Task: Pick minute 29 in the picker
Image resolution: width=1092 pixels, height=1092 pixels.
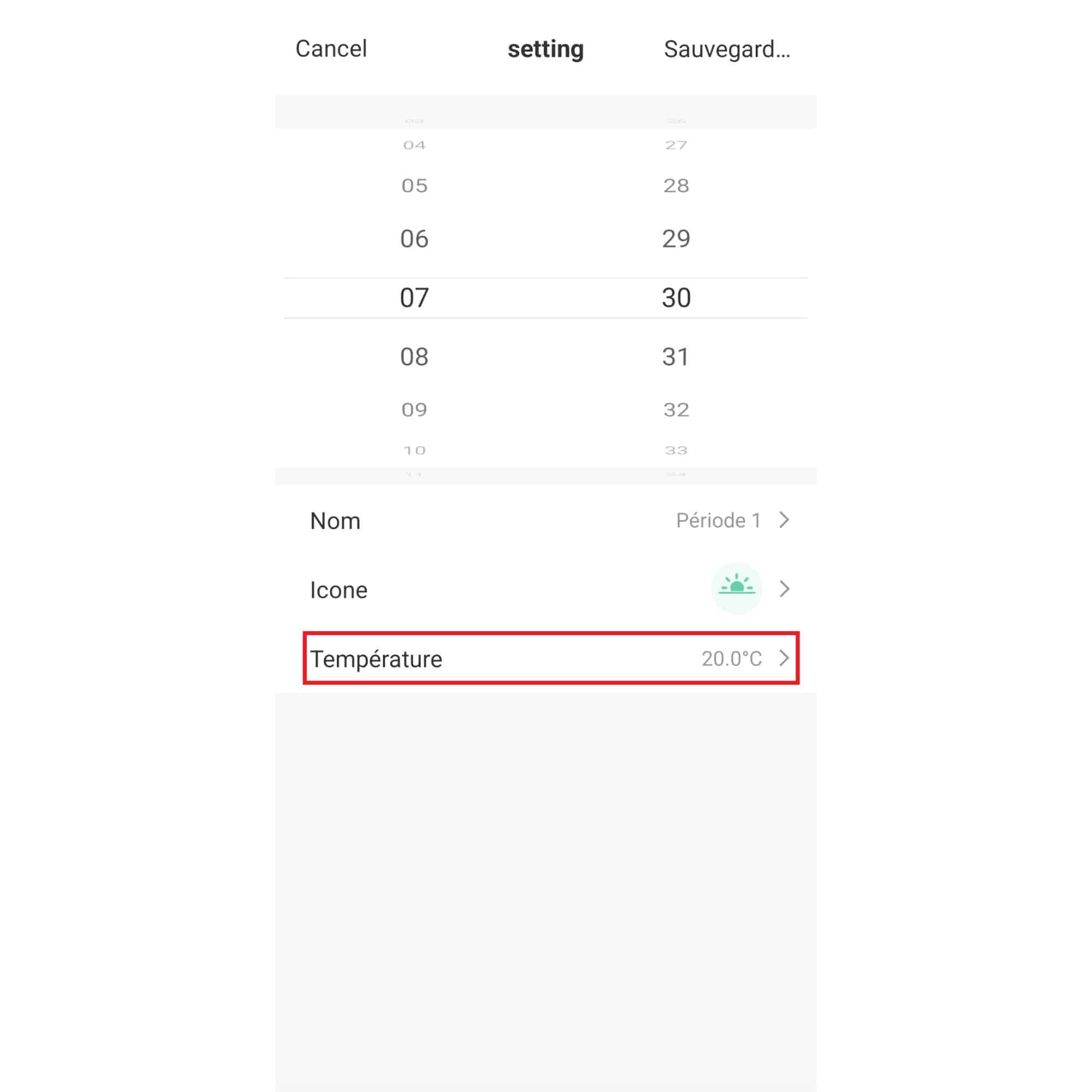Action: (676, 239)
